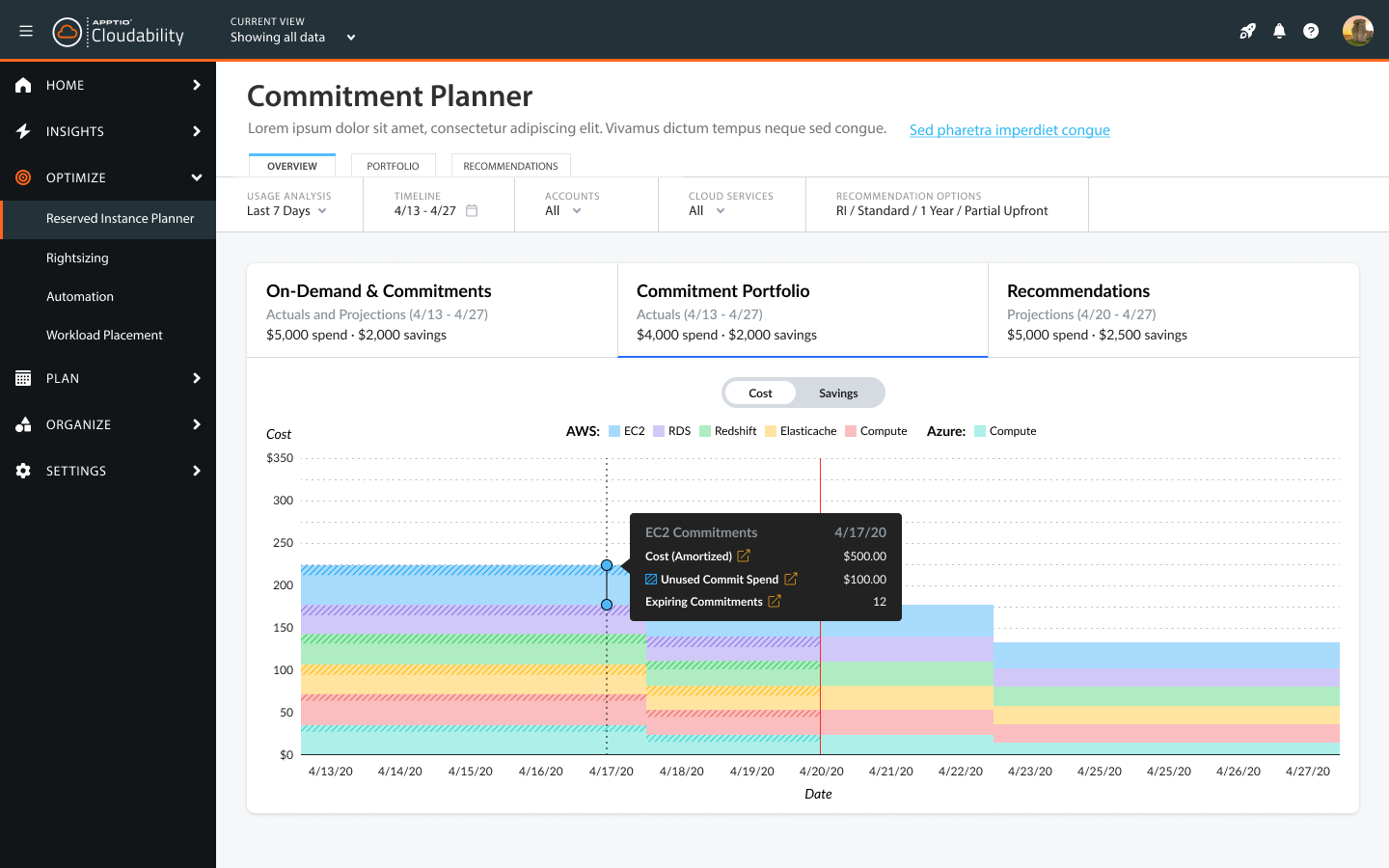Click the timeline calendar icon
The height and width of the screenshot is (868, 1389).
click(472, 210)
